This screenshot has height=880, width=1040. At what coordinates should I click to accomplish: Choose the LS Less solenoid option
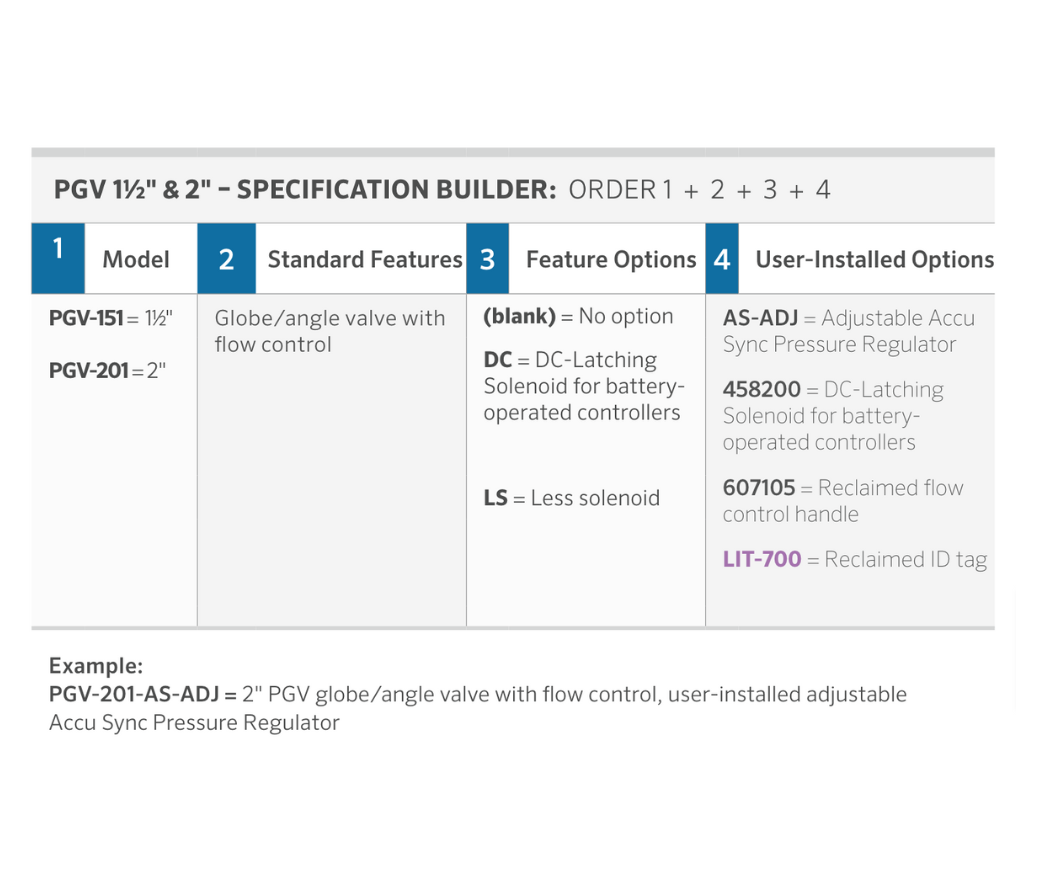(571, 498)
